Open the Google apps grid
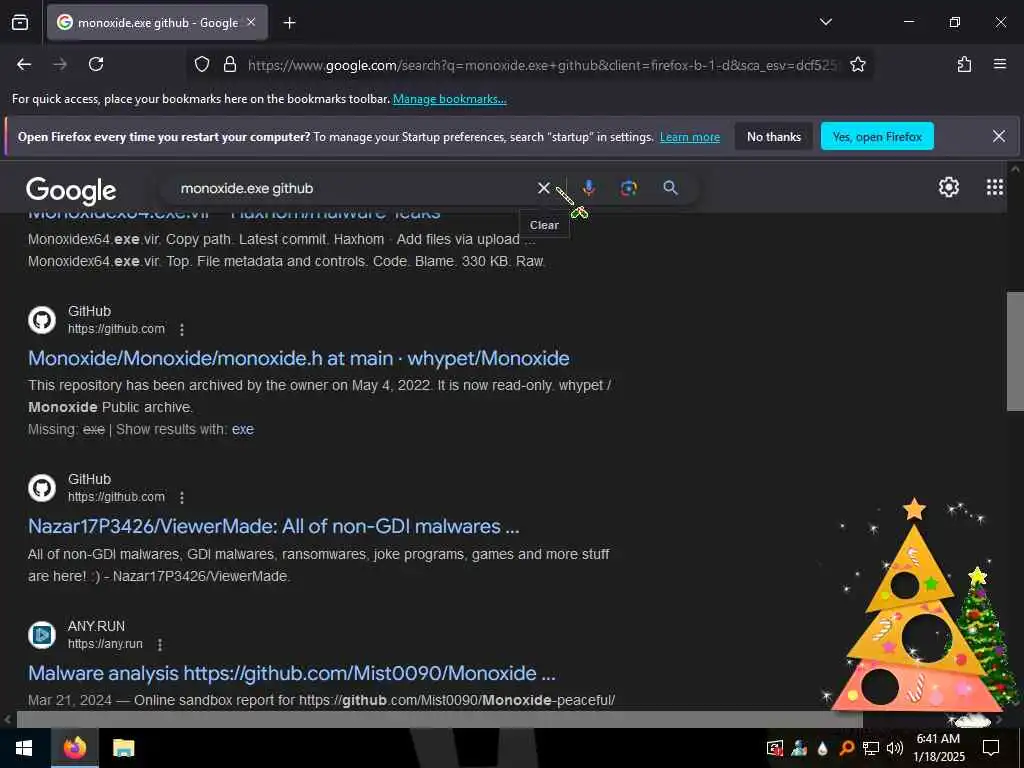This screenshot has width=1024, height=768. [x=994, y=187]
